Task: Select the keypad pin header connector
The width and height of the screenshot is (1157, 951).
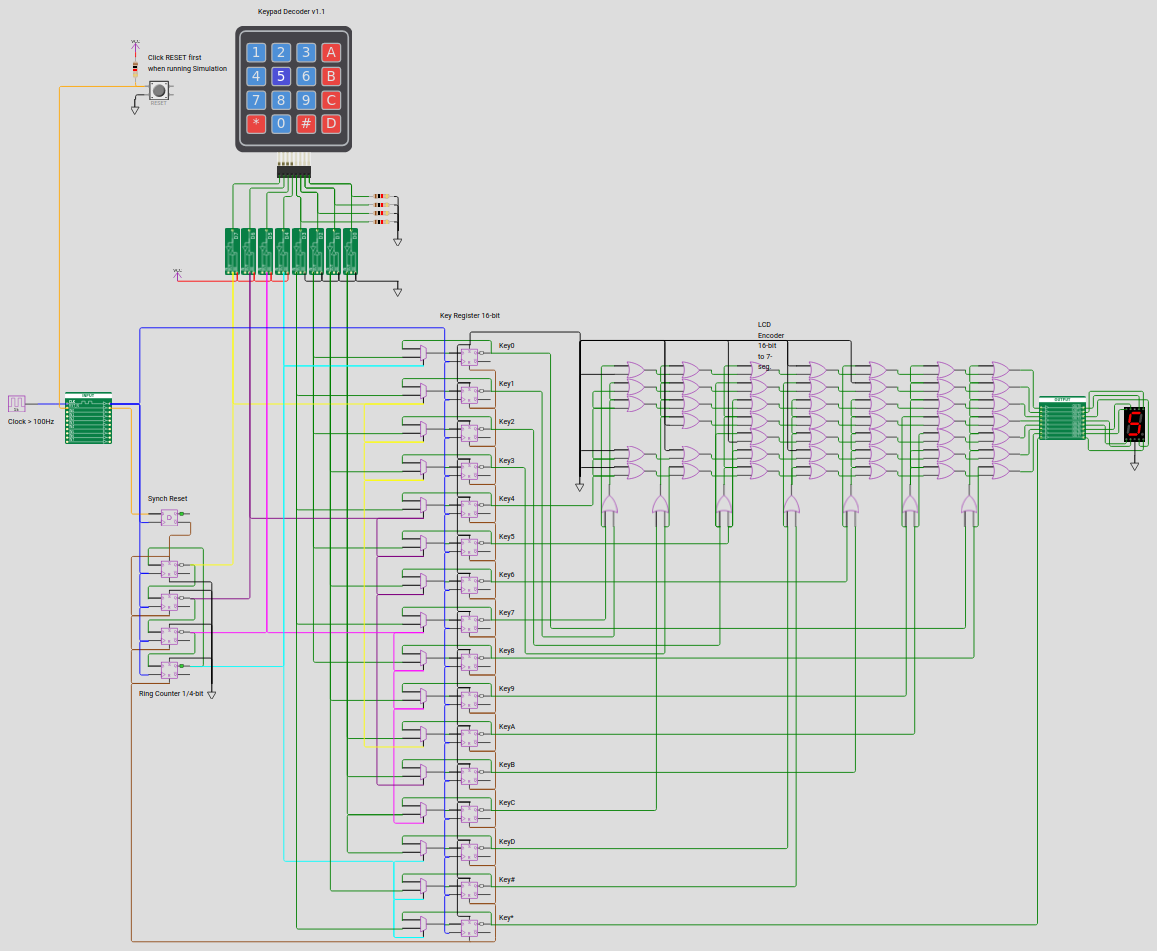Action: pyautogui.click(x=294, y=171)
